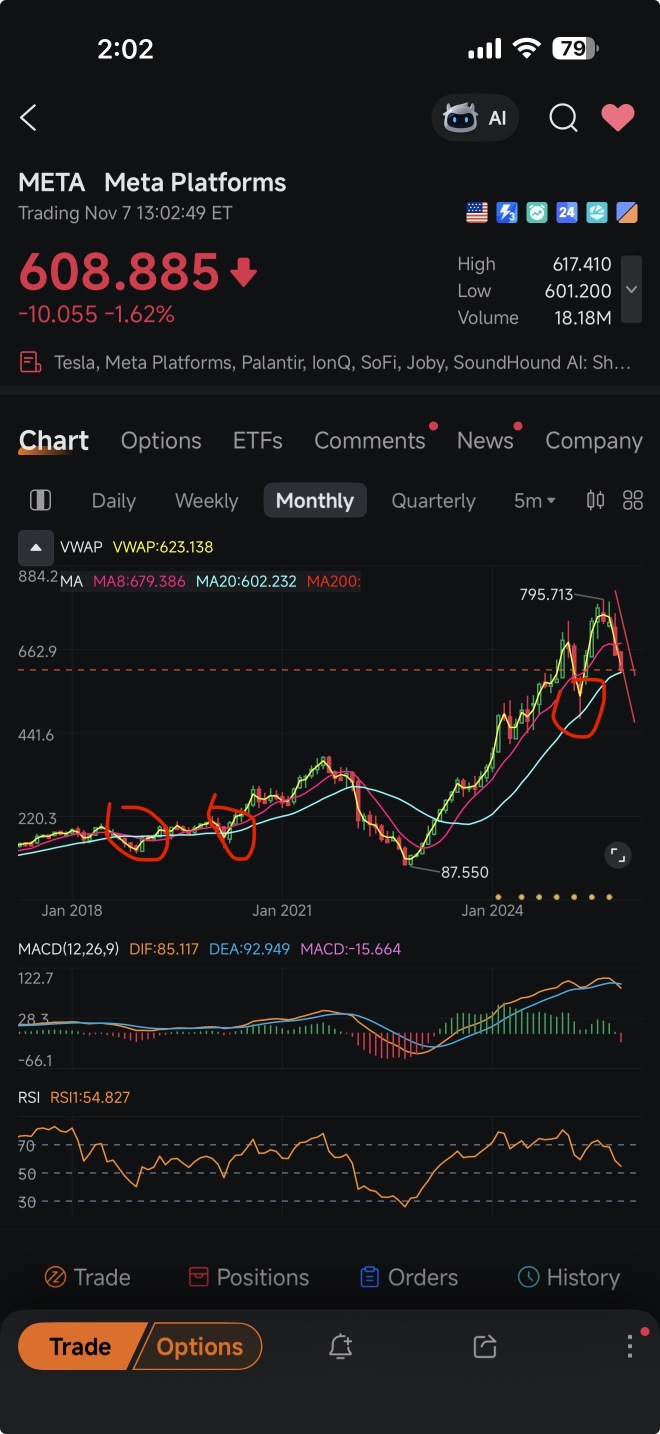
Task: Tap the split-panel chart view icon
Action: (41, 500)
